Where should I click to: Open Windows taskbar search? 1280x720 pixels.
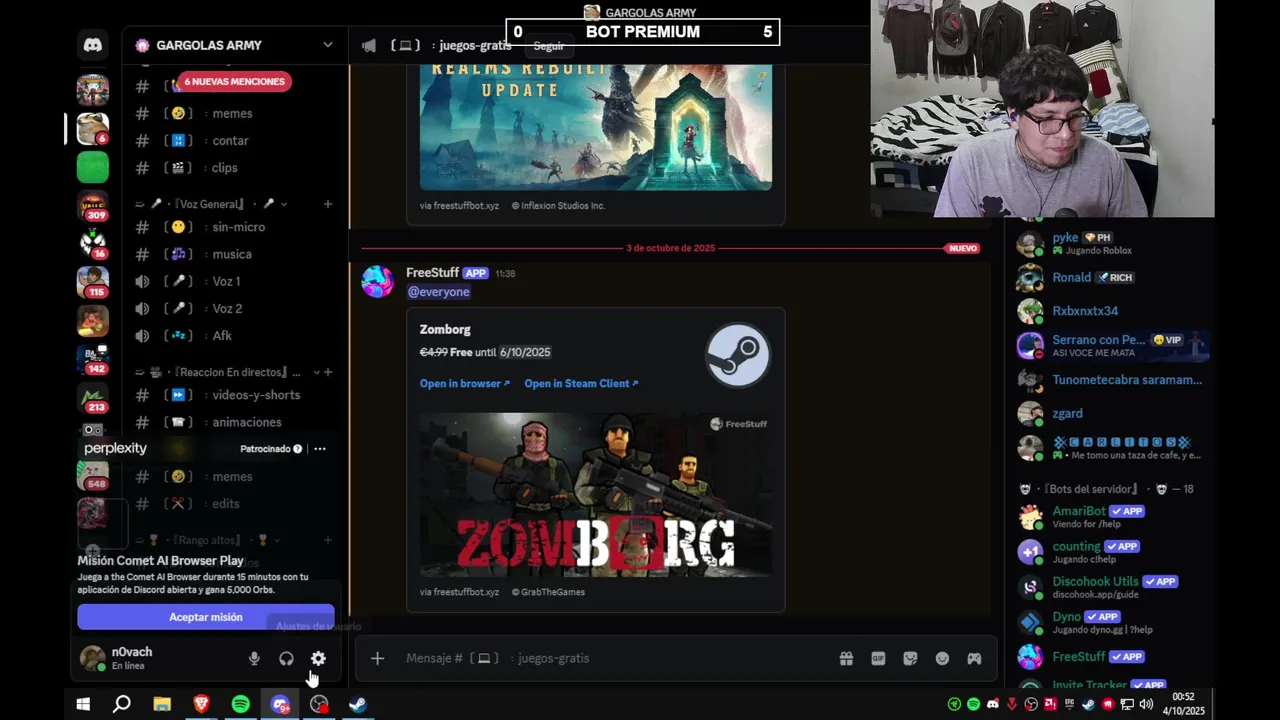[122, 704]
